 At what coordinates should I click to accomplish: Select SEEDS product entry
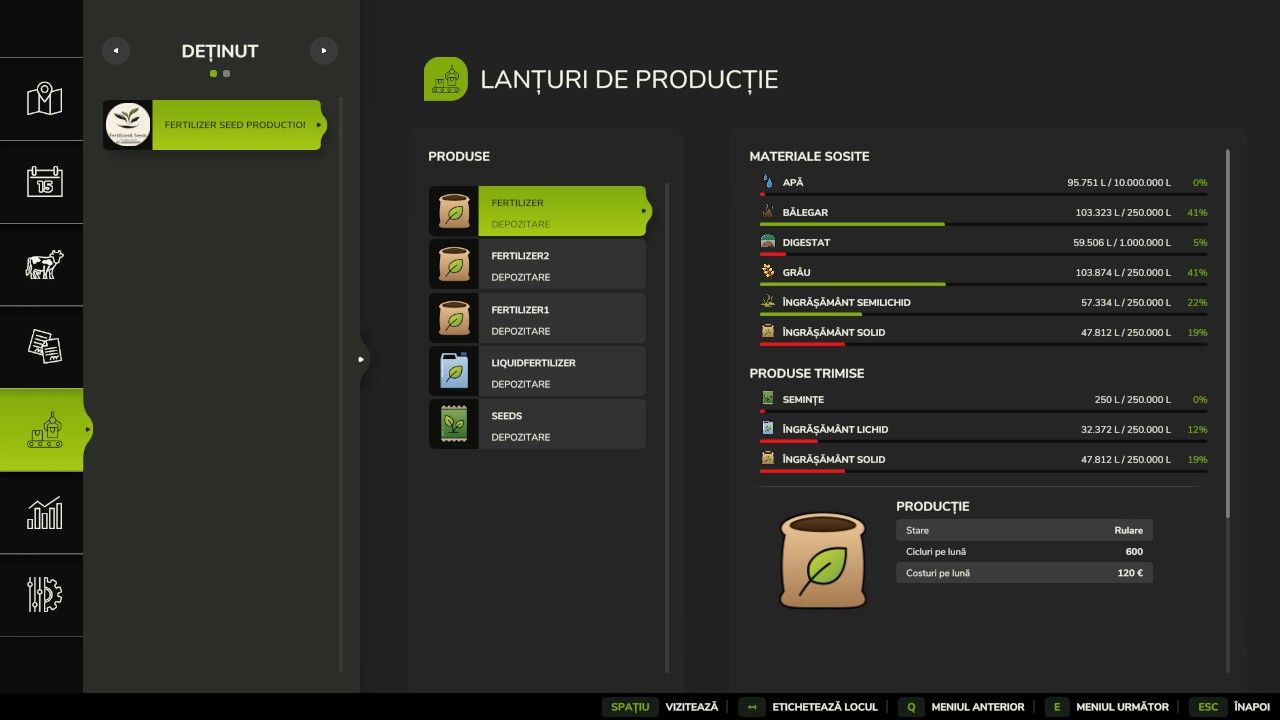click(537, 425)
